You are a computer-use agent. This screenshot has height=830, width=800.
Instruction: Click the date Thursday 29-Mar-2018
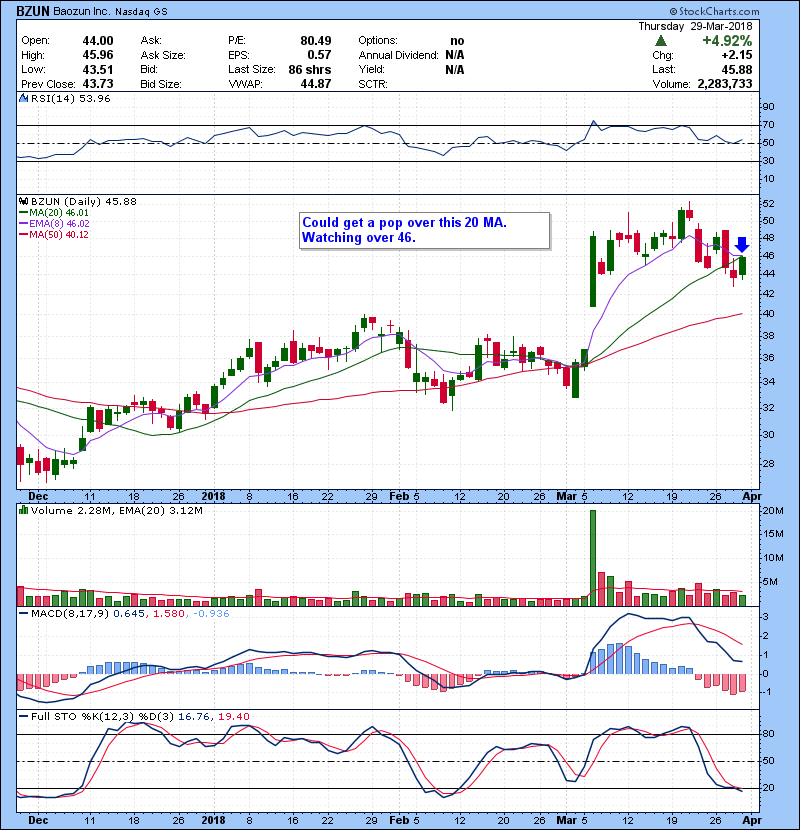(695, 26)
